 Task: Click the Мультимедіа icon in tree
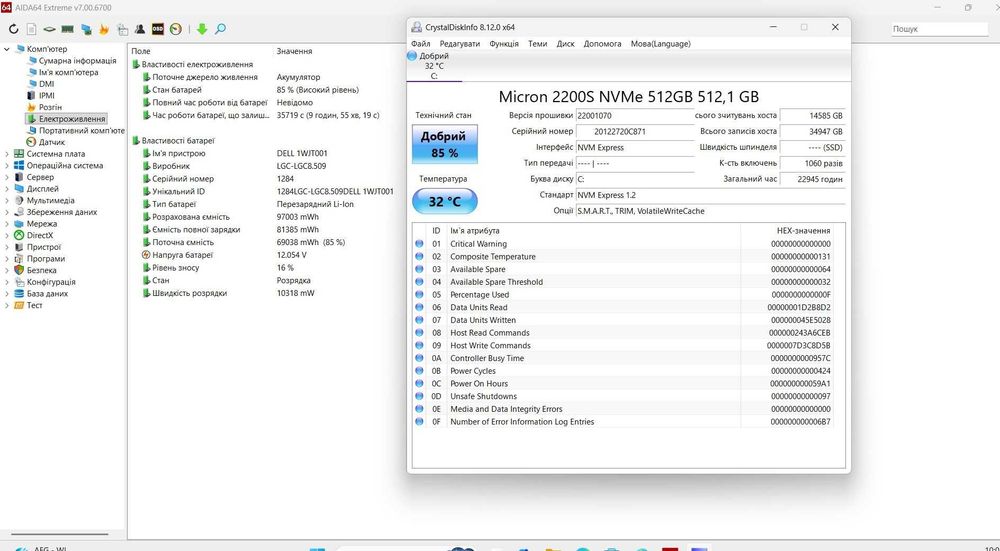coord(19,200)
